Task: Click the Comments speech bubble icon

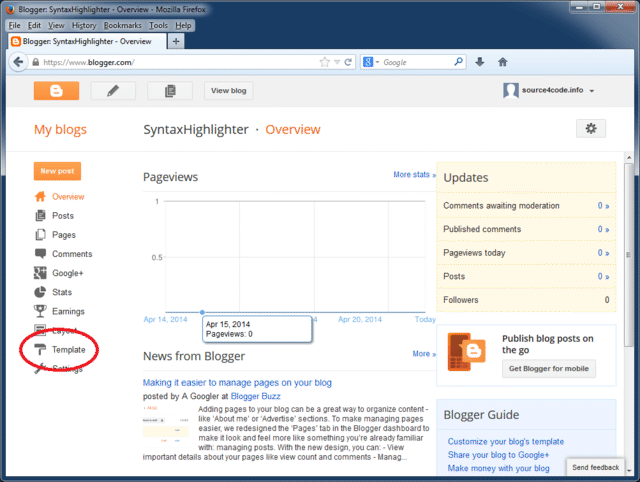Action: pos(40,253)
